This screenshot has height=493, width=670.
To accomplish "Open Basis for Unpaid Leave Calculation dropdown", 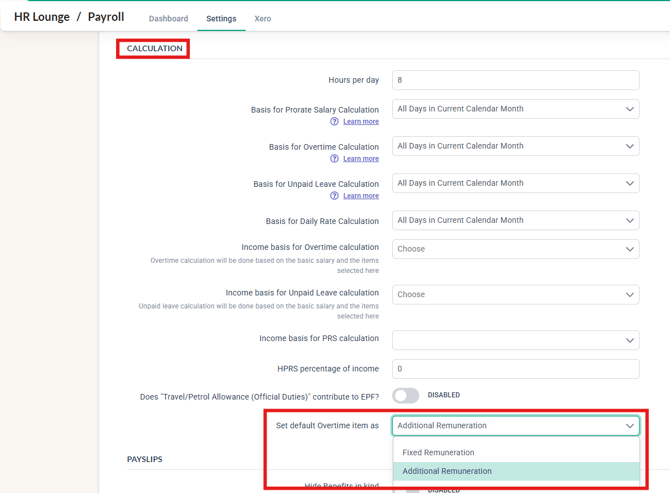I will pos(515,183).
